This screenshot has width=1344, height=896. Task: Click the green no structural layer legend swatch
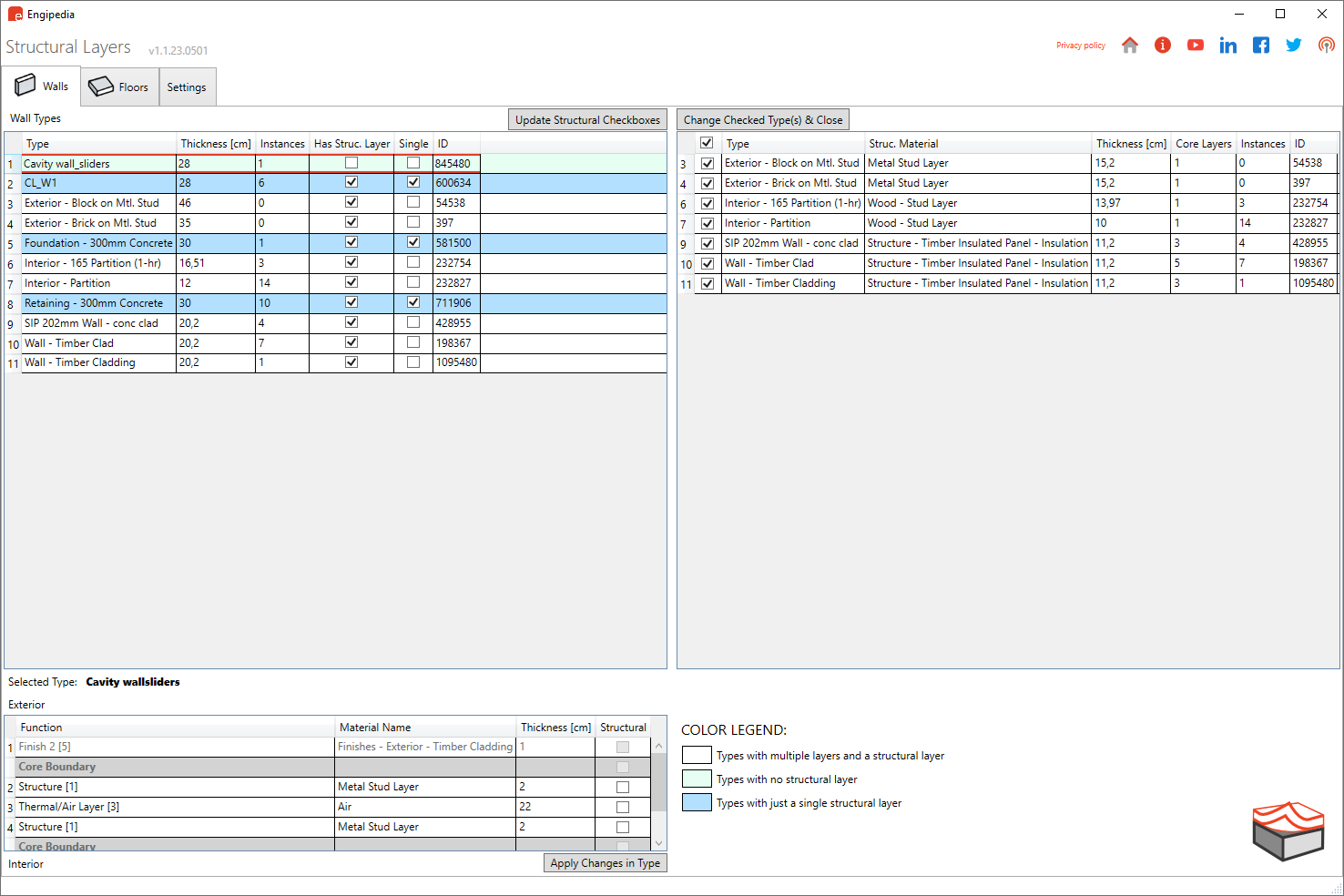(697, 779)
